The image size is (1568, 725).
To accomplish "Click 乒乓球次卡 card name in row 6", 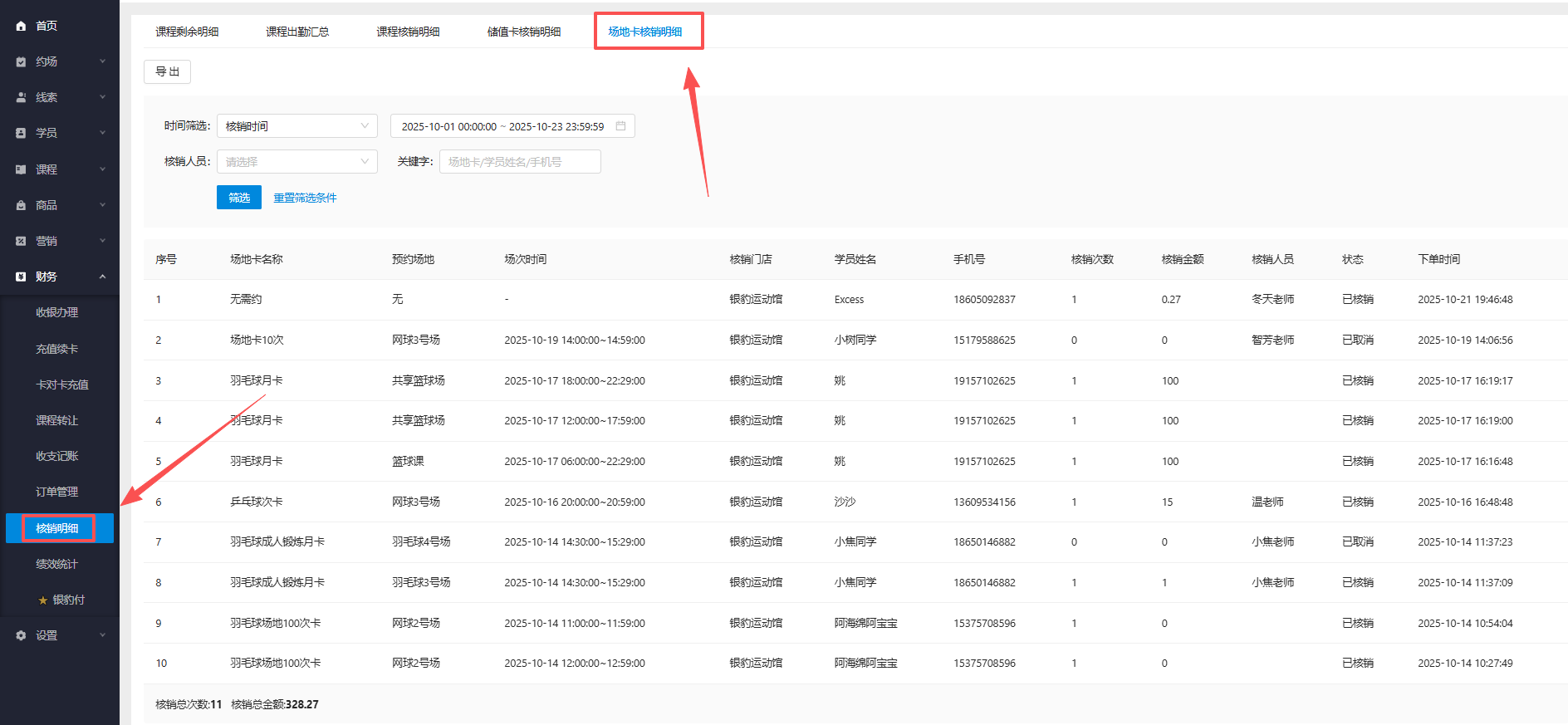I will tap(257, 502).
